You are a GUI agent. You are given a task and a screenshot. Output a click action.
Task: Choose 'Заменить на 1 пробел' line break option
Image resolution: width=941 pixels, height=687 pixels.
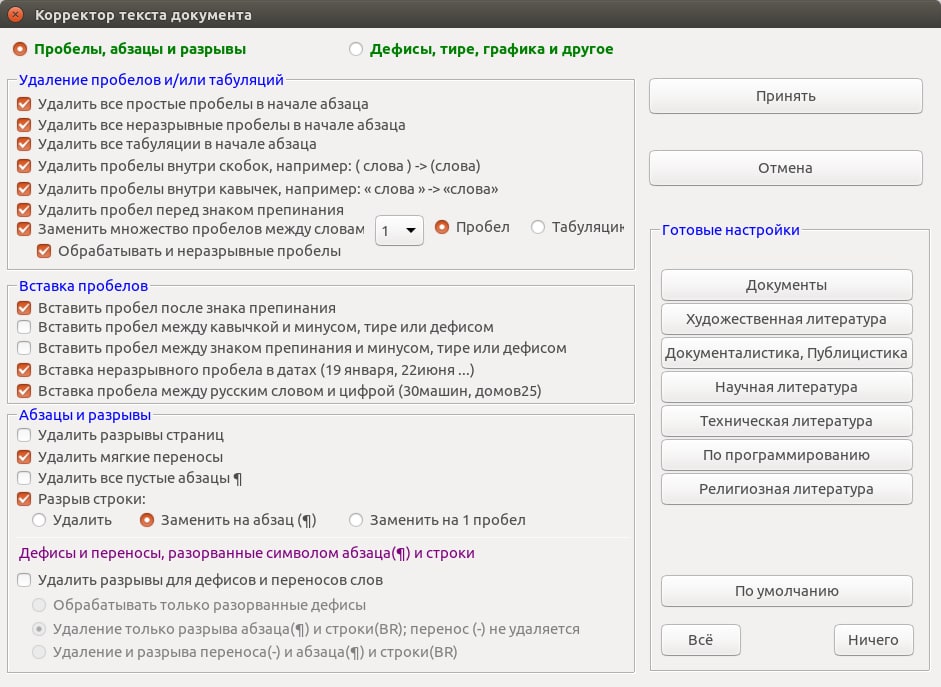[x=356, y=520]
